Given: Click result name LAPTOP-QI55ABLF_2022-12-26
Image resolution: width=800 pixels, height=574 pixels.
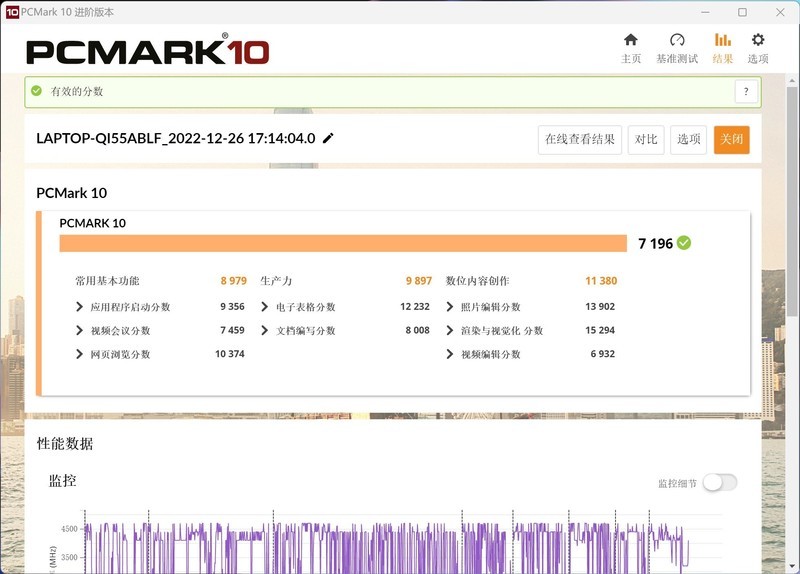Looking at the screenshot, I should pyautogui.click(x=176, y=138).
